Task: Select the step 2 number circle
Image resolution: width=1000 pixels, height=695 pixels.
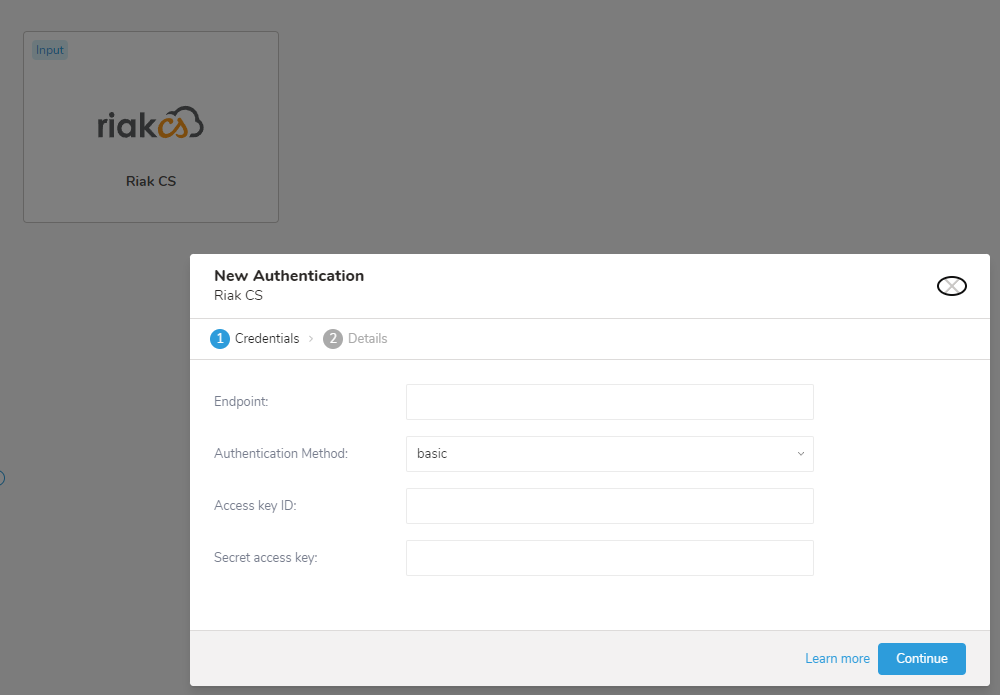Action: coord(333,339)
